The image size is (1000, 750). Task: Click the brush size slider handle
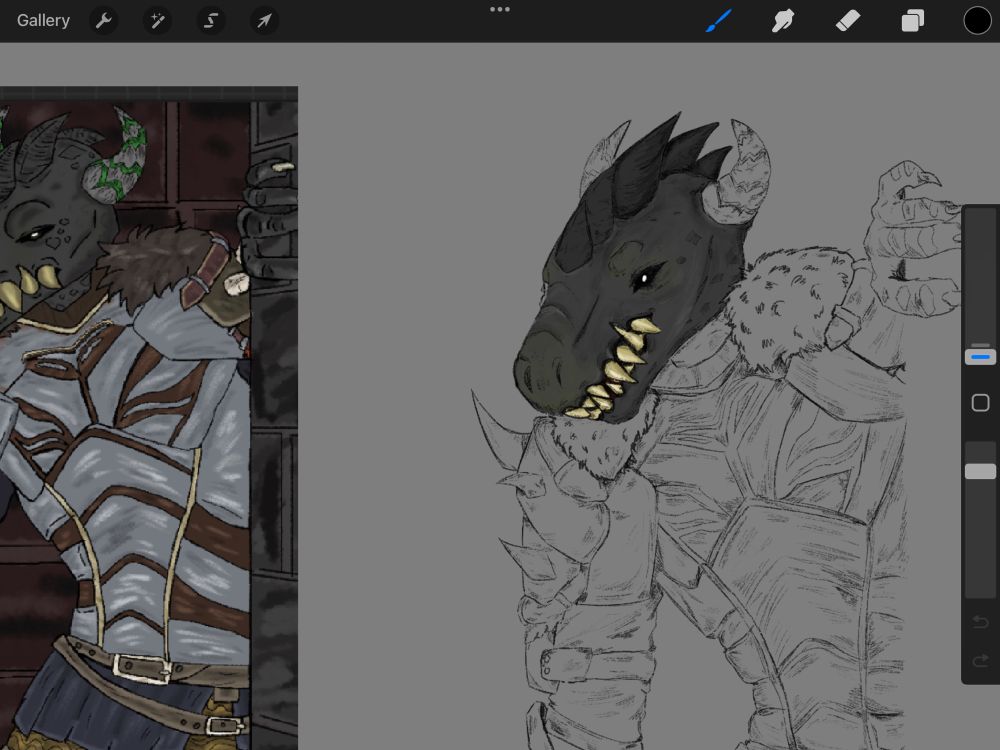click(980, 356)
